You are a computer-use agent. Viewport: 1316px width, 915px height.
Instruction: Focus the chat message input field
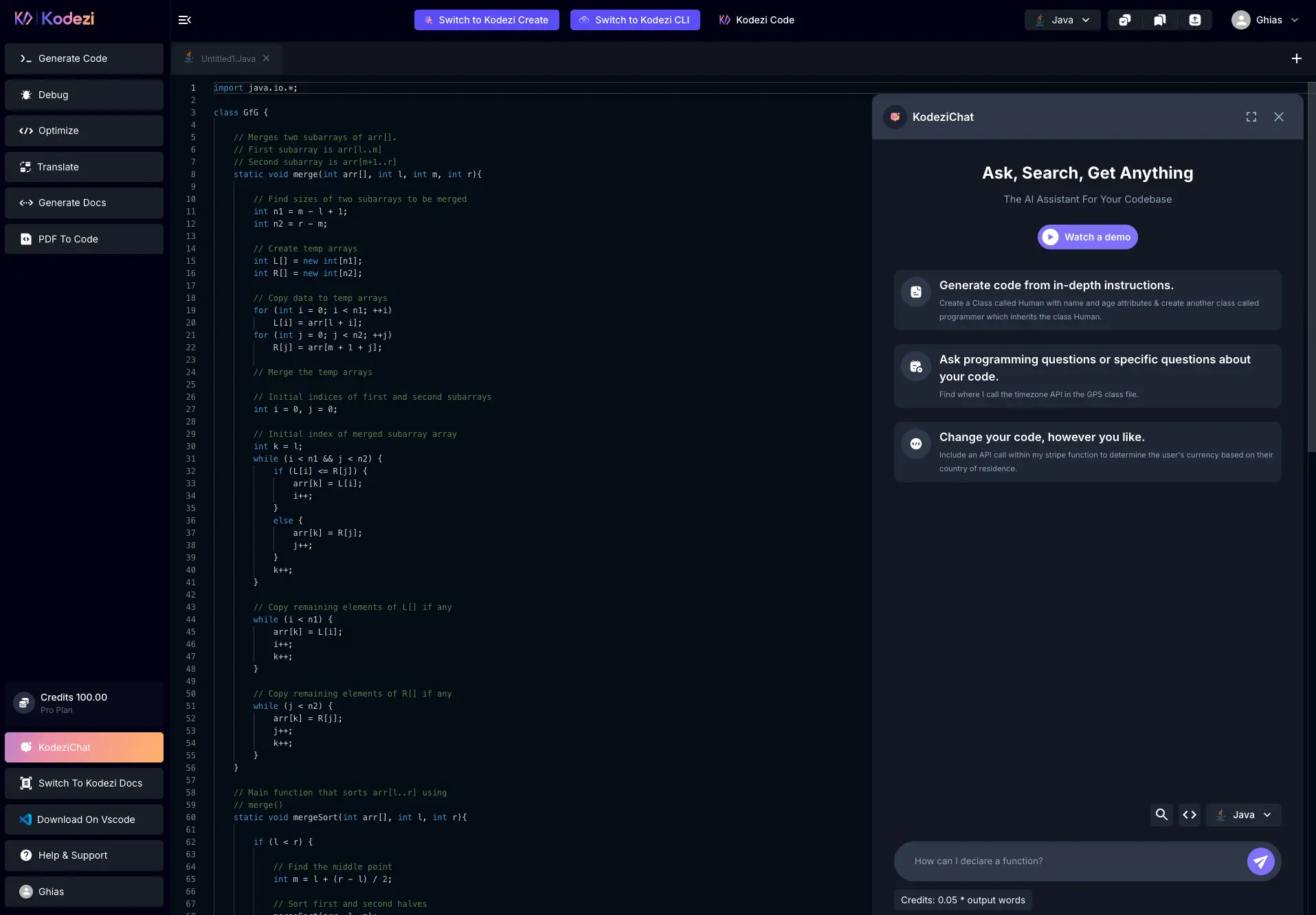tap(1071, 861)
